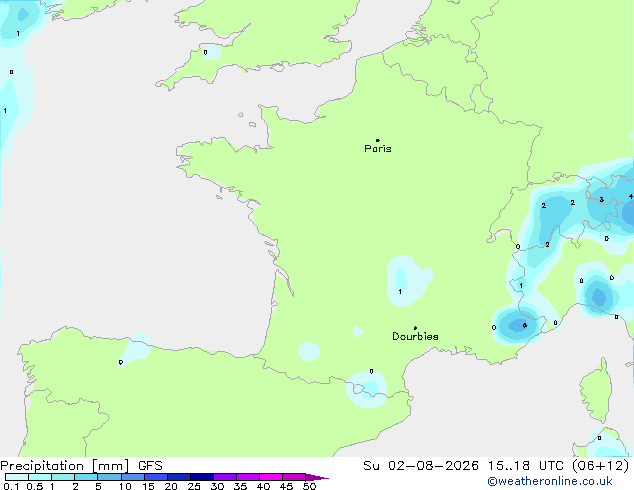Viewport: 634px width, 490px height.
Task: Select the 2–5 mm legend swatch
Action: [x=86, y=477]
